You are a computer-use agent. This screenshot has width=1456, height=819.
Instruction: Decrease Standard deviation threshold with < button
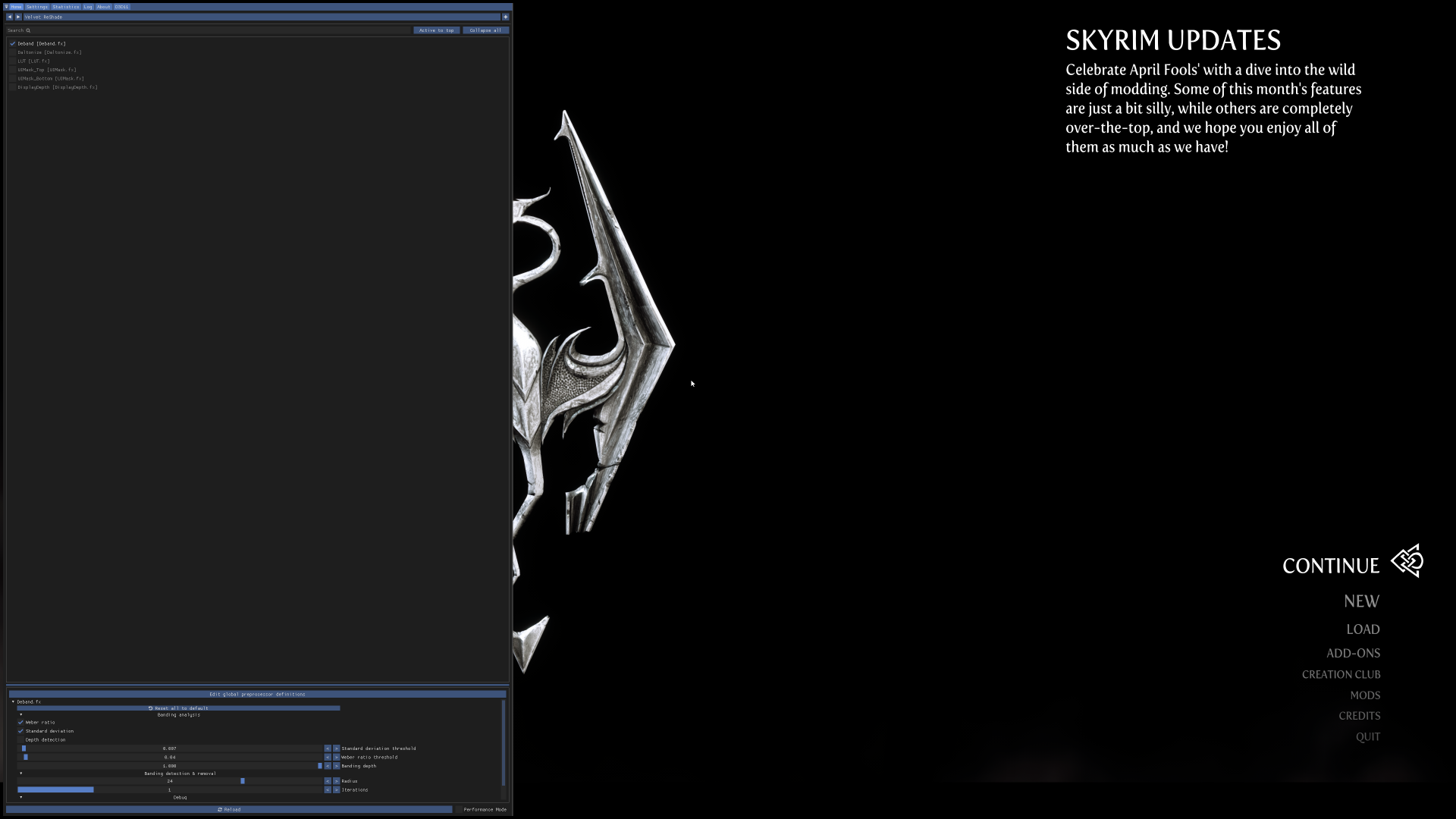point(328,748)
